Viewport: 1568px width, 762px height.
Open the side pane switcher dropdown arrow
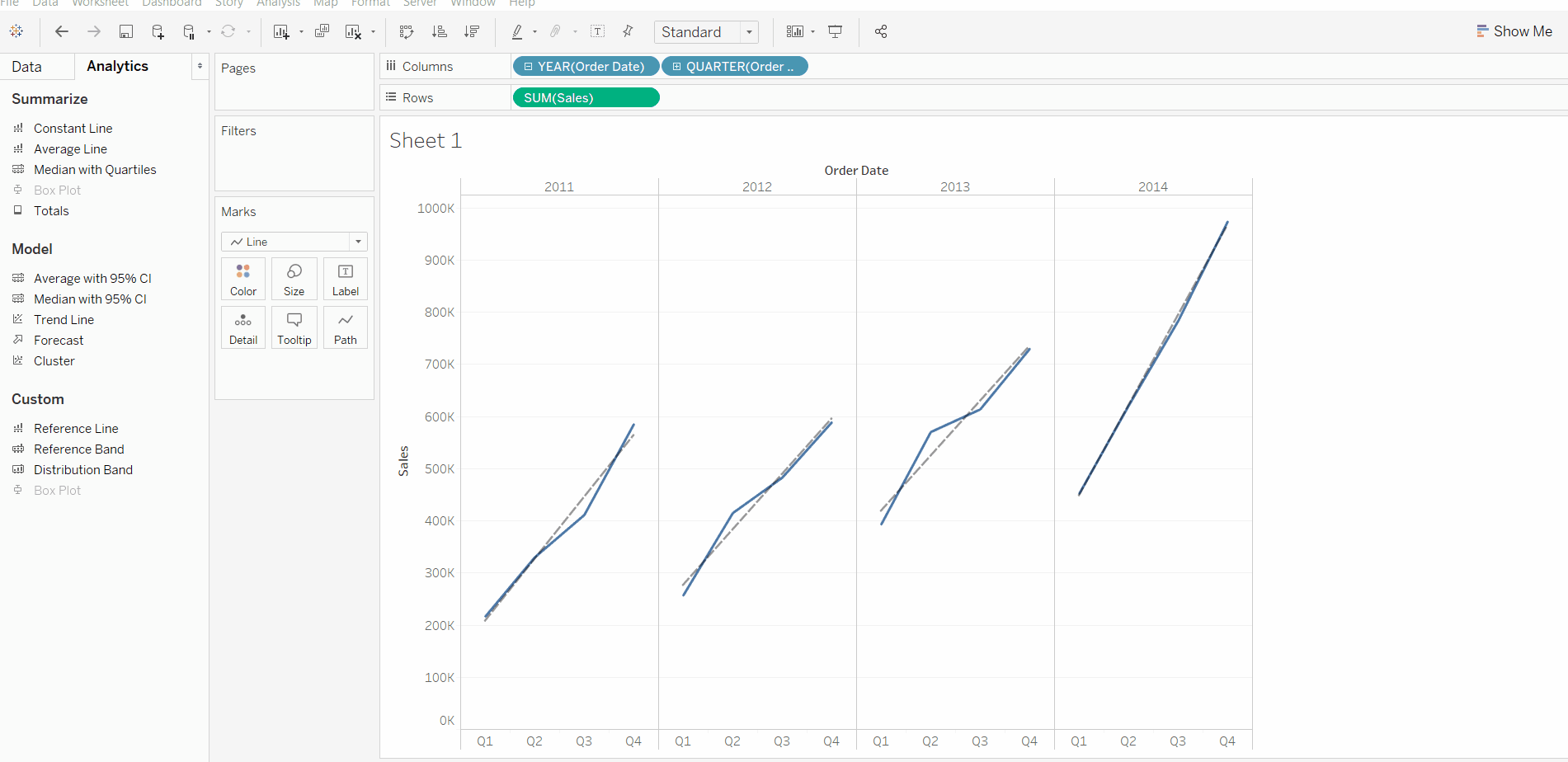point(200,66)
